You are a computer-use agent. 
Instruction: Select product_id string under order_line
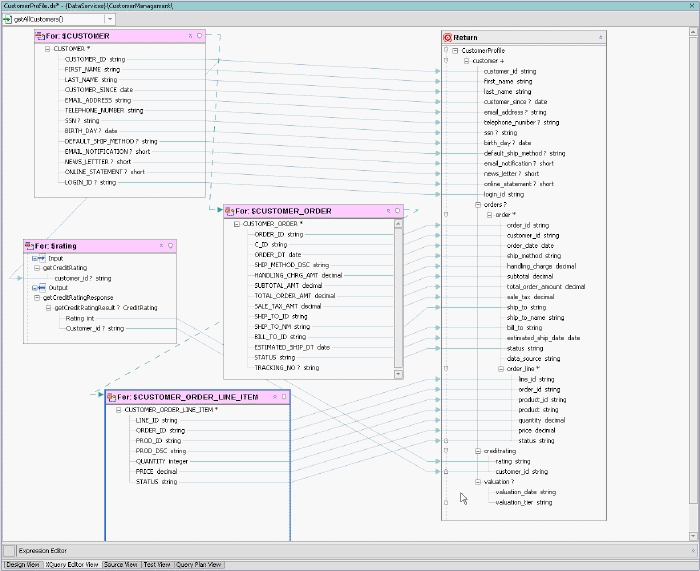tap(542, 400)
